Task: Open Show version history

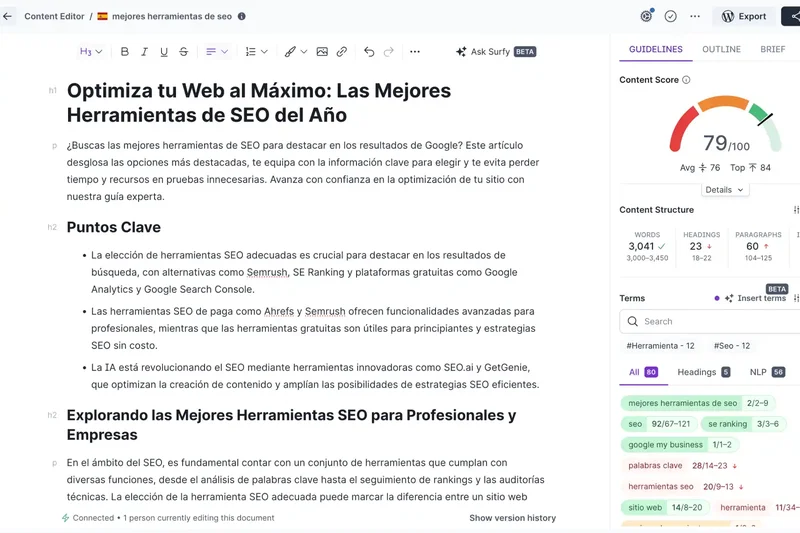Action: [x=512, y=518]
